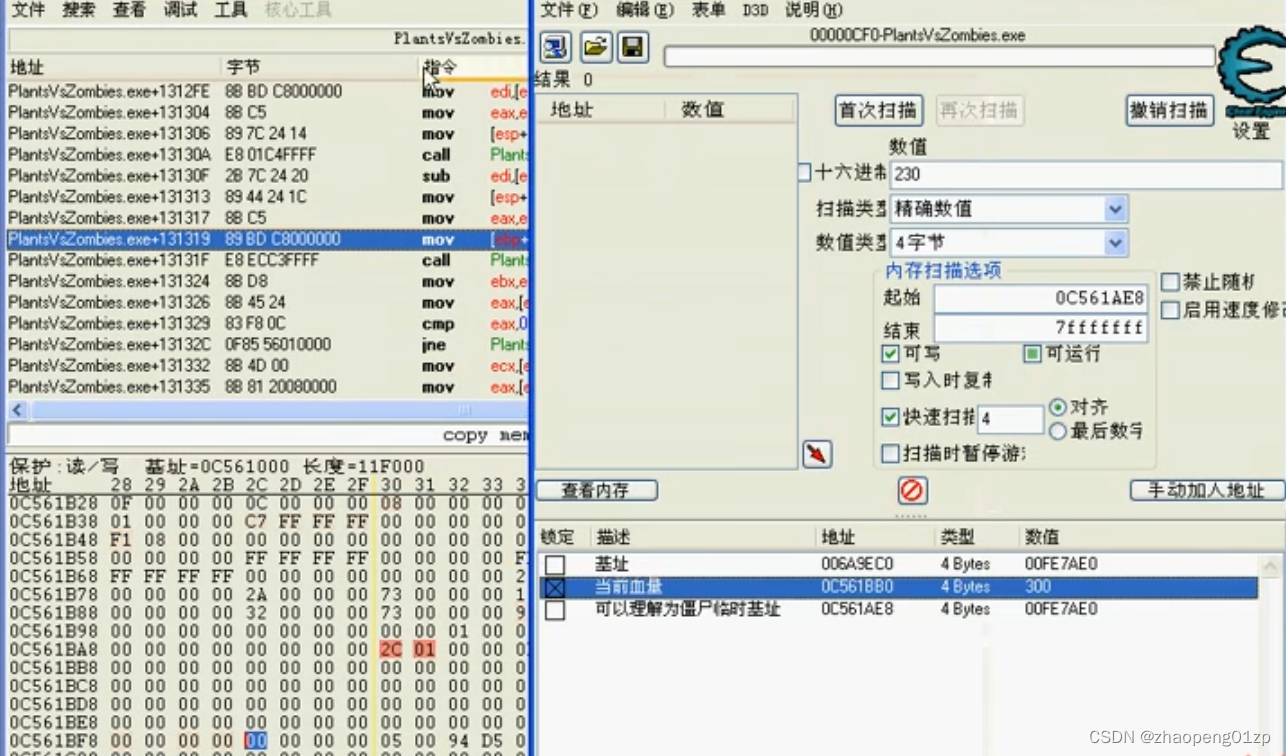The image size is (1286, 756).
Task: Click the scan progress bar
Action: (x=940, y=57)
